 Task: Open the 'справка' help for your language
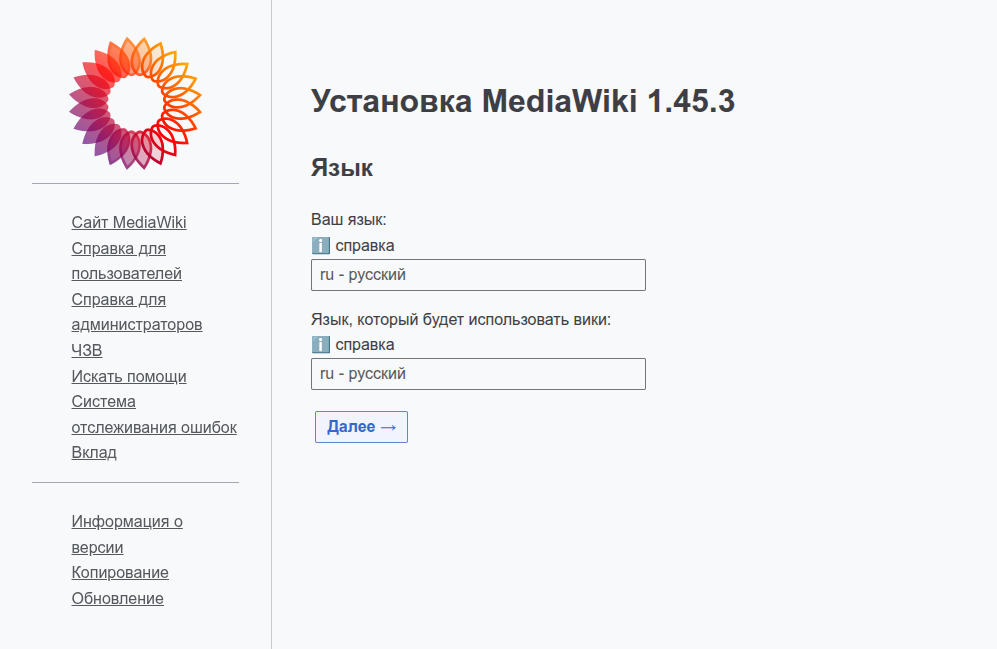(367, 245)
